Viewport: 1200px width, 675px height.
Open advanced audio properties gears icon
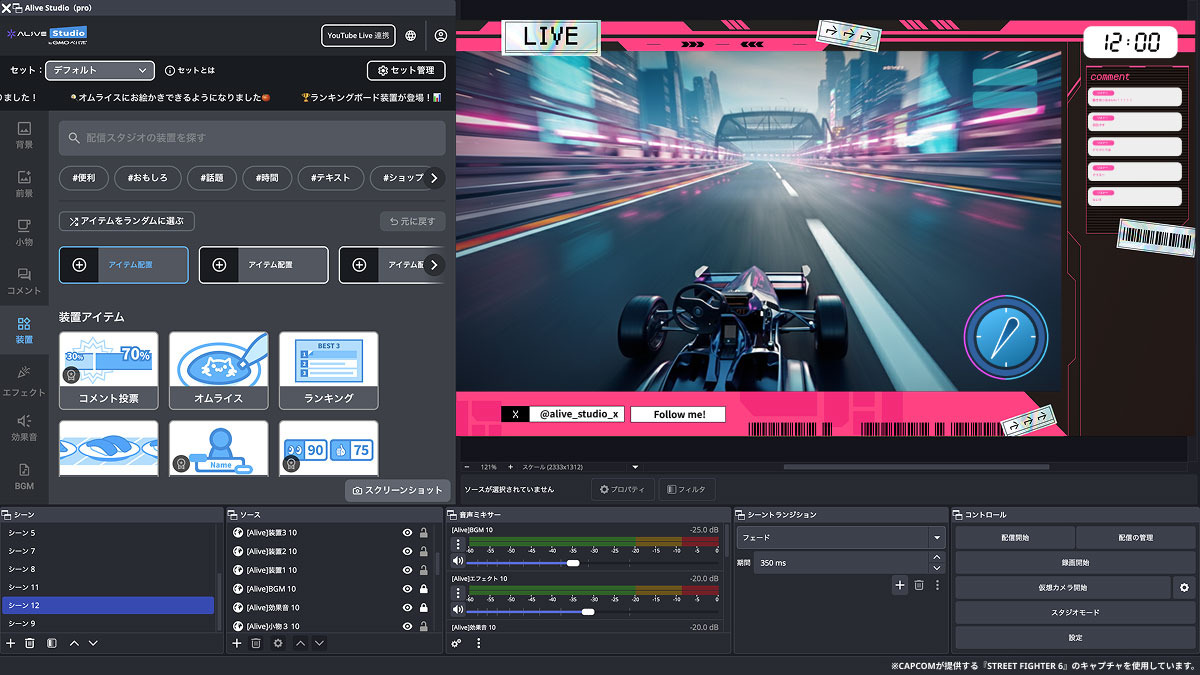click(456, 643)
